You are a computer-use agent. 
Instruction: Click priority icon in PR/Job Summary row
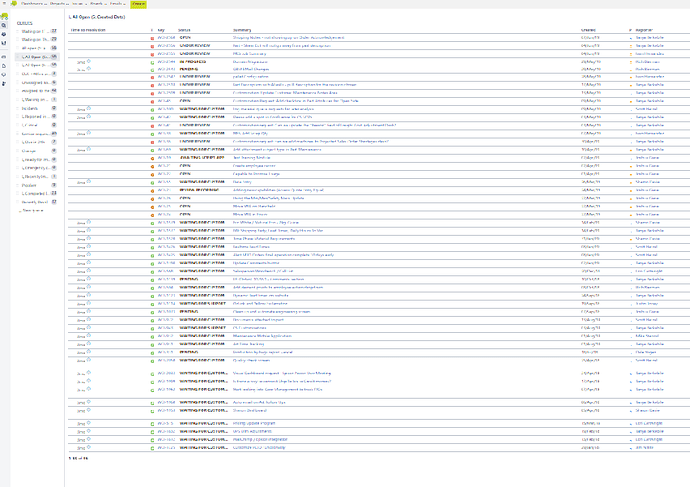pyautogui.click(x=631, y=54)
